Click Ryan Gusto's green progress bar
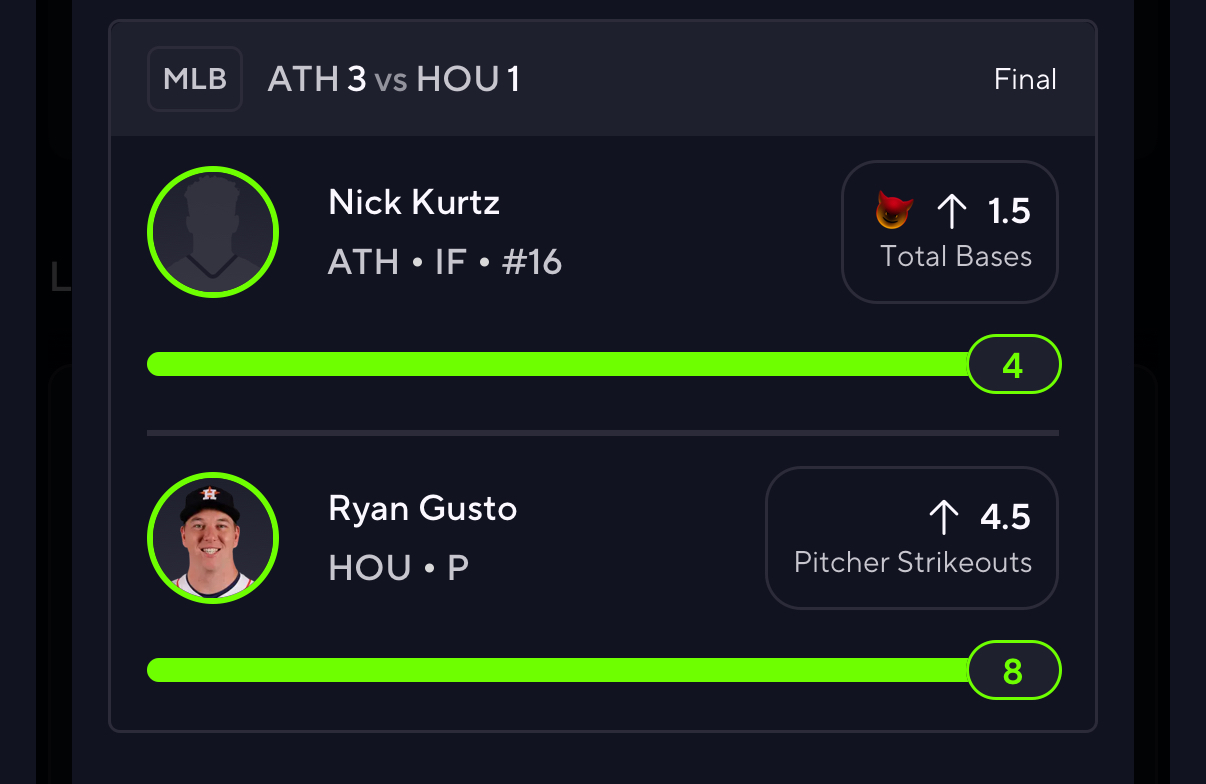Screen dimensions: 1206x784 [x=560, y=670]
